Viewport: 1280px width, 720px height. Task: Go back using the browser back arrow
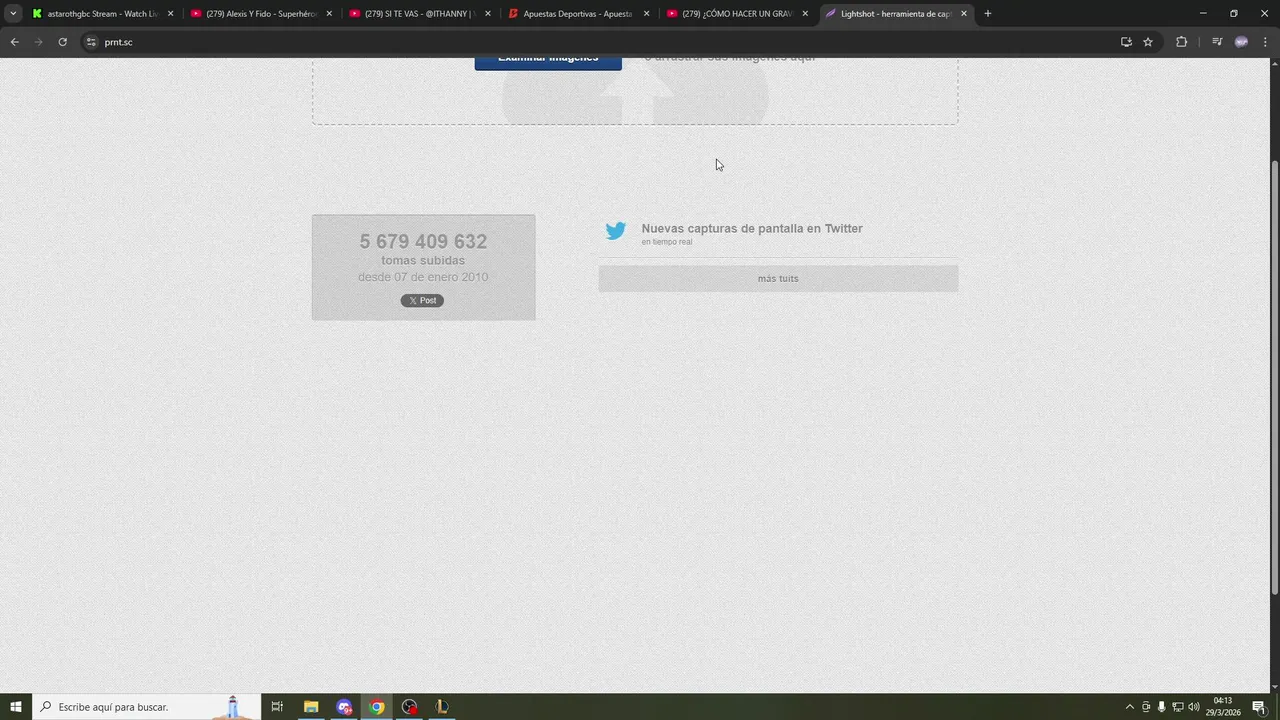pyautogui.click(x=14, y=42)
